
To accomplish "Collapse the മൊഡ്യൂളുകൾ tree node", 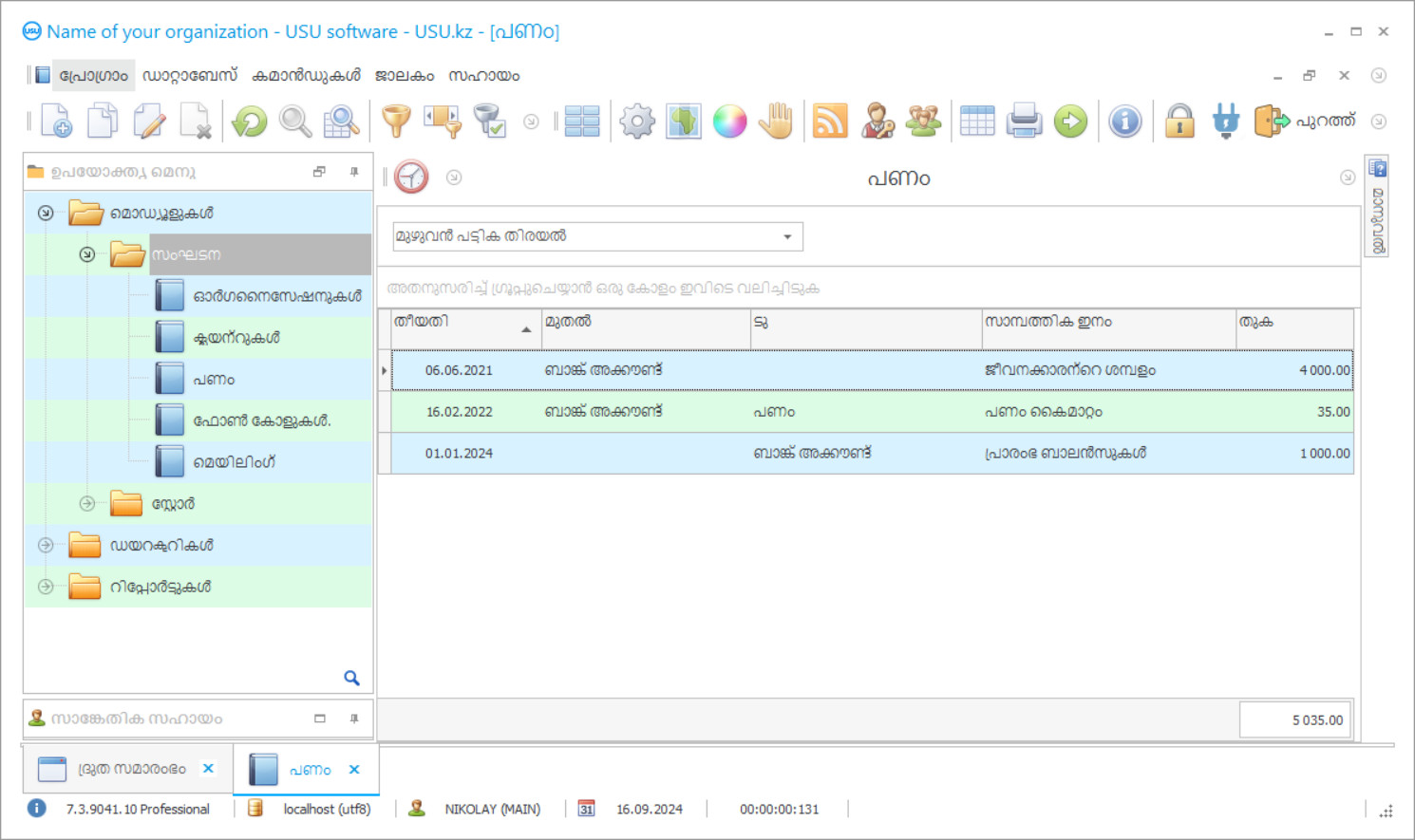I will (46, 214).
